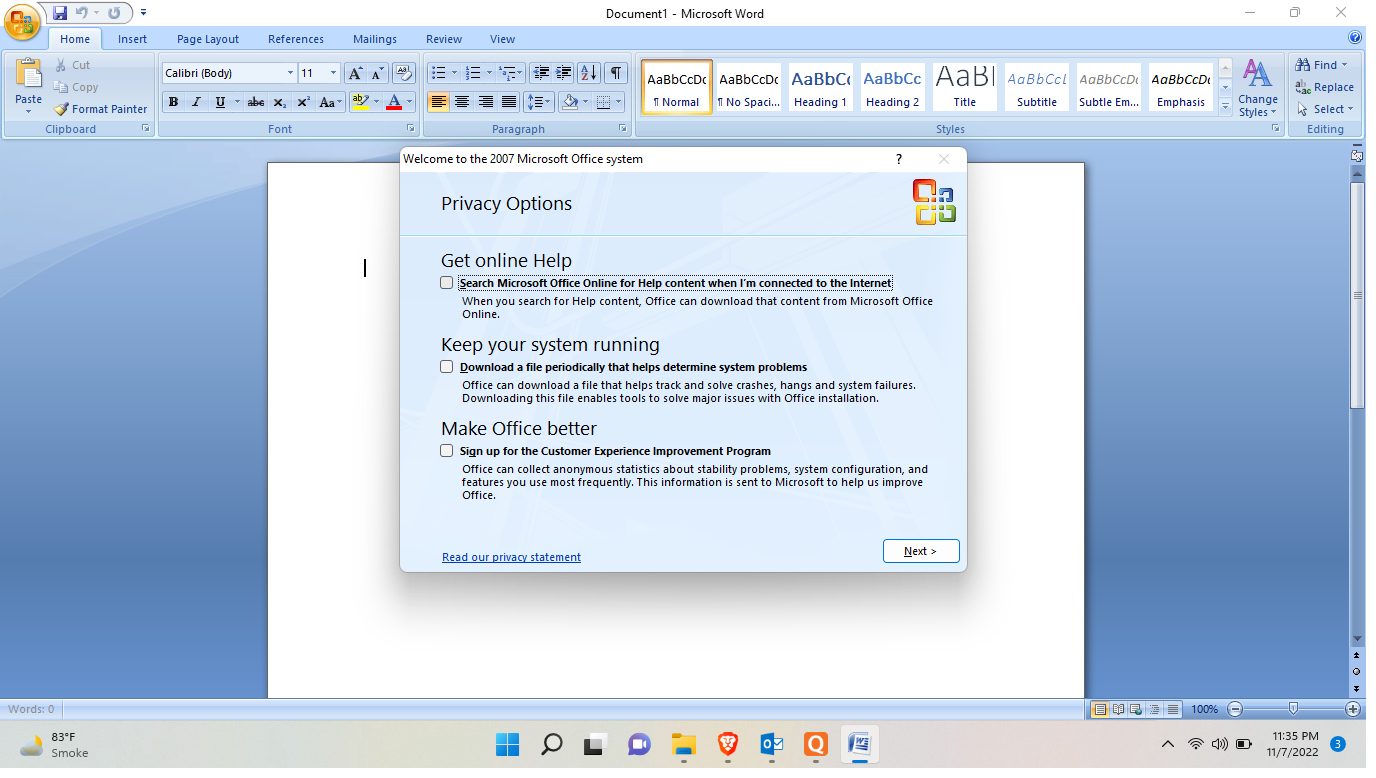
Task: Click the ? help button in dialog
Action: (x=899, y=159)
